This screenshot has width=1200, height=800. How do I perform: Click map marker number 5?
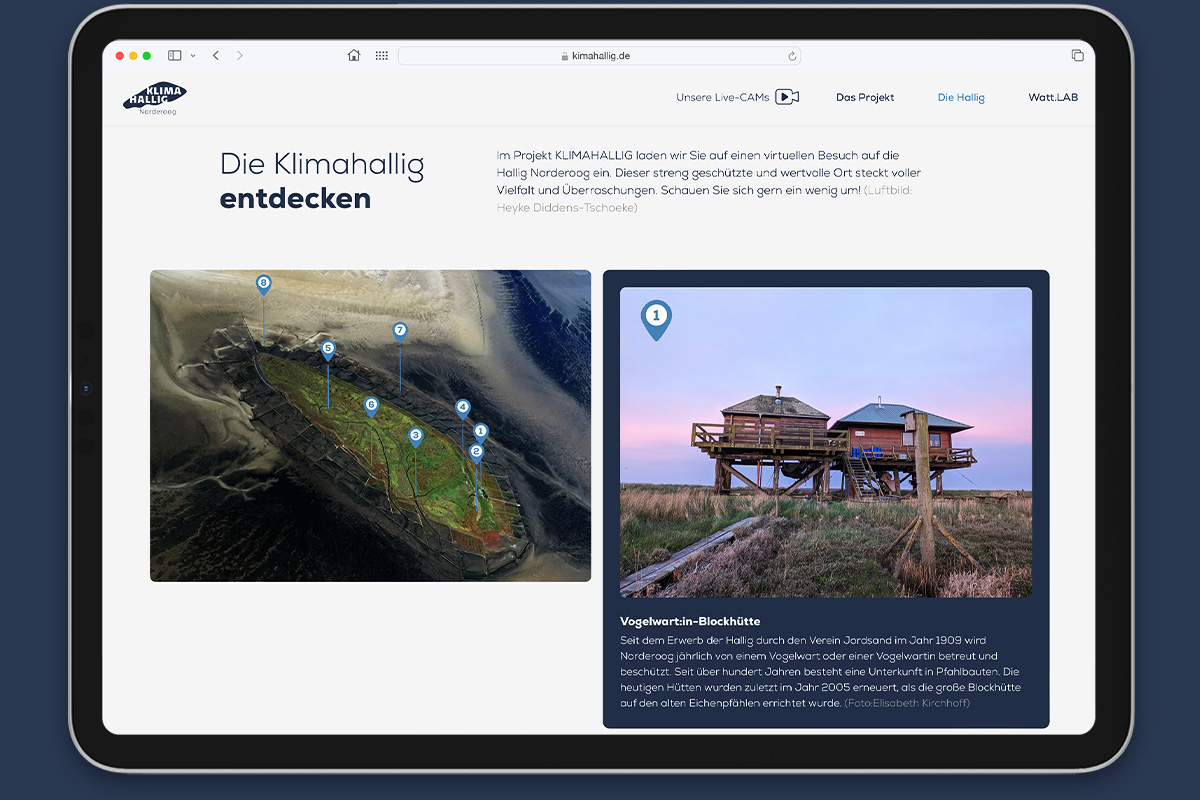pyautogui.click(x=328, y=349)
